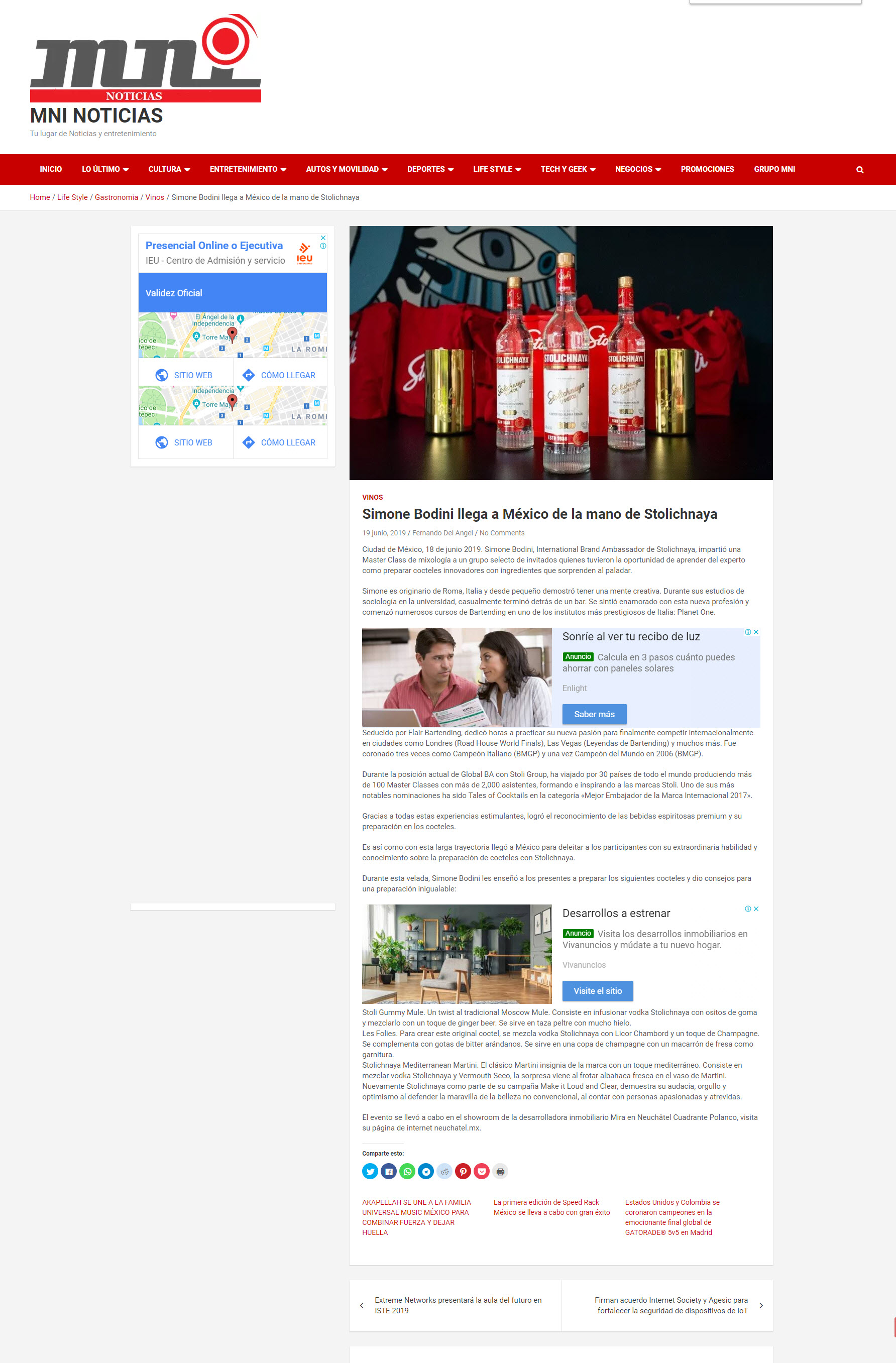The width and height of the screenshot is (896, 1363).
Task: Post the article to Reddit
Action: click(x=444, y=1171)
